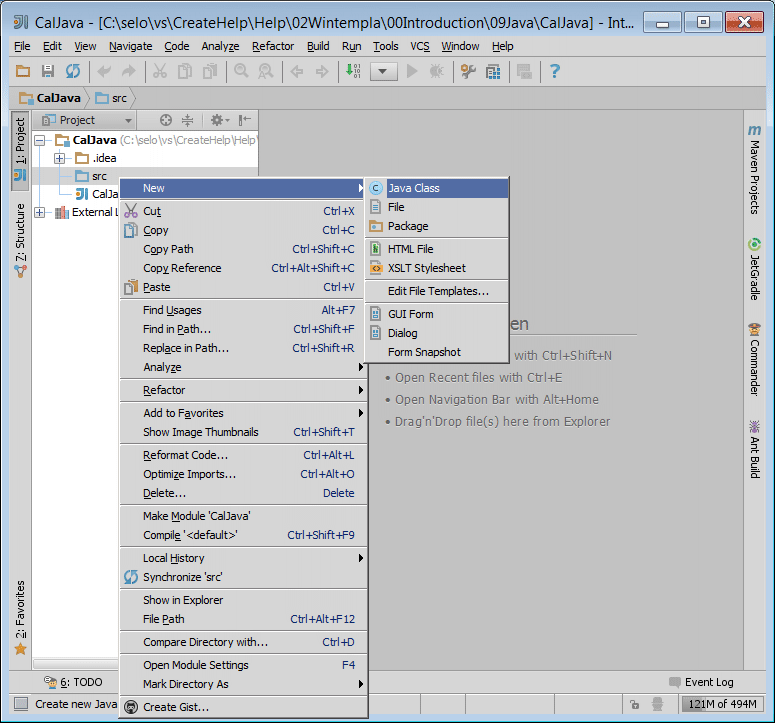The width and height of the screenshot is (775, 723).
Task: Click the Copy toolbar icon
Action: pos(185,72)
